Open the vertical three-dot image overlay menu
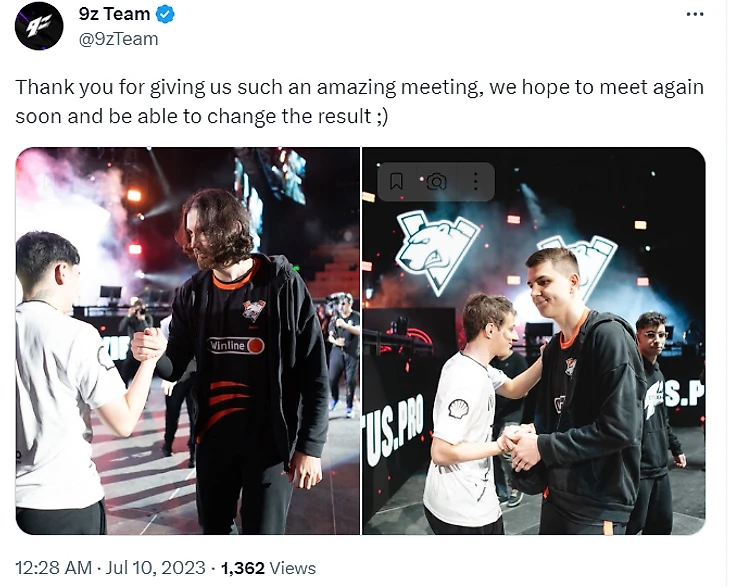 tap(475, 181)
